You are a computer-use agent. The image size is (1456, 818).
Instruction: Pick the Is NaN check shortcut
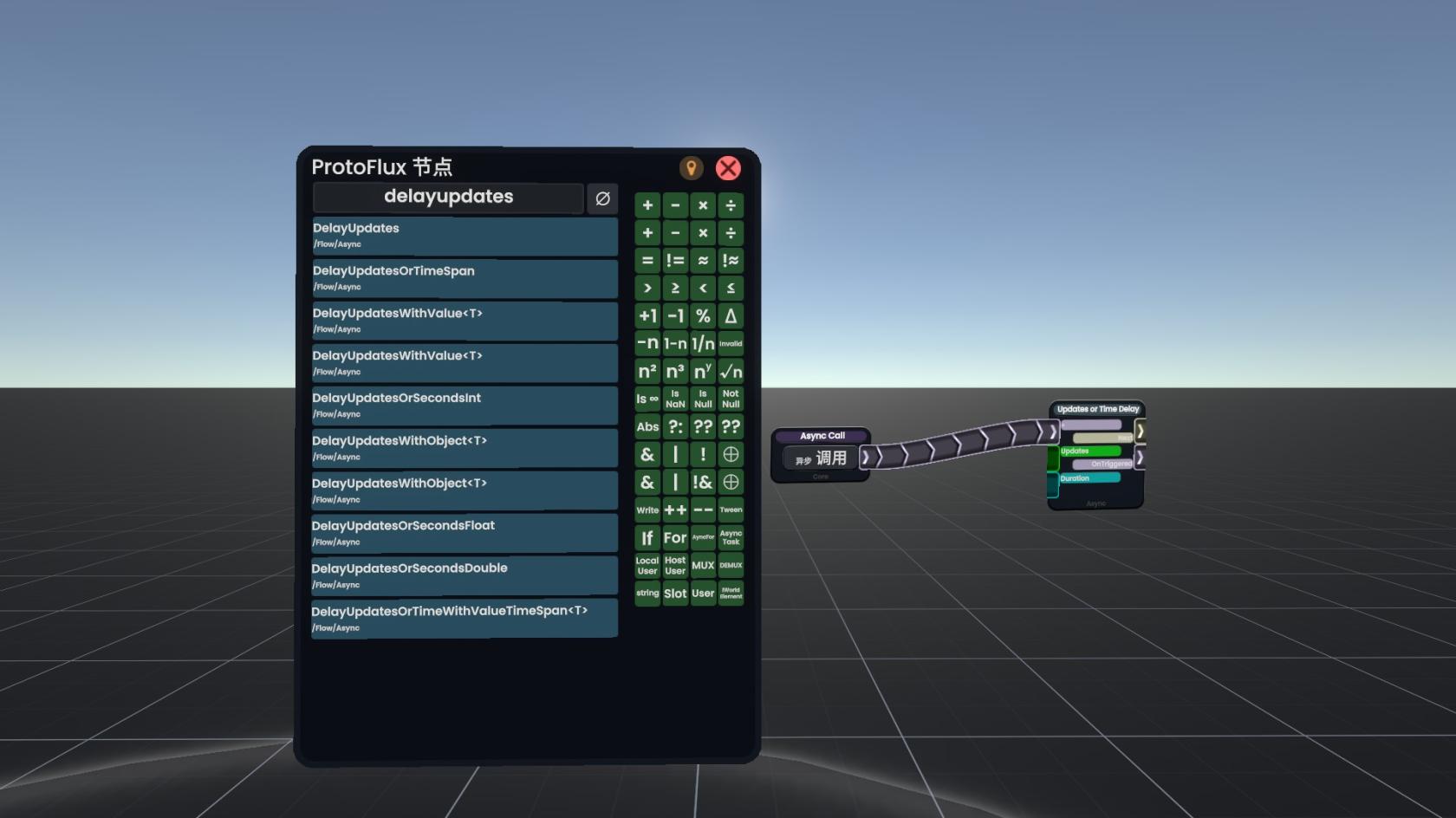(675, 399)
